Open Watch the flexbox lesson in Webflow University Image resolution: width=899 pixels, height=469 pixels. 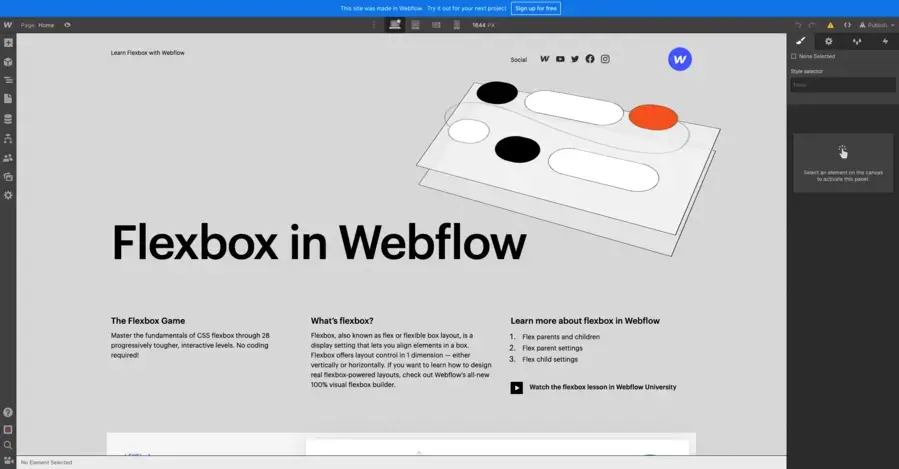coord(603,387)
